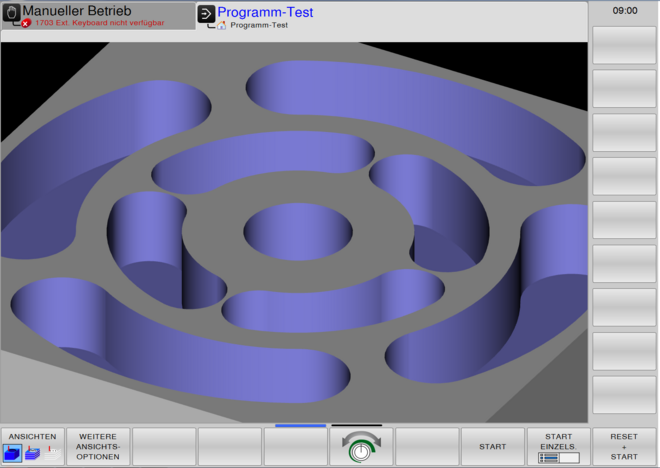This screenshot has height=468, width=660.
Task: Click the small Programm-Test sub-mode icon
Action: tap(221, 25)
